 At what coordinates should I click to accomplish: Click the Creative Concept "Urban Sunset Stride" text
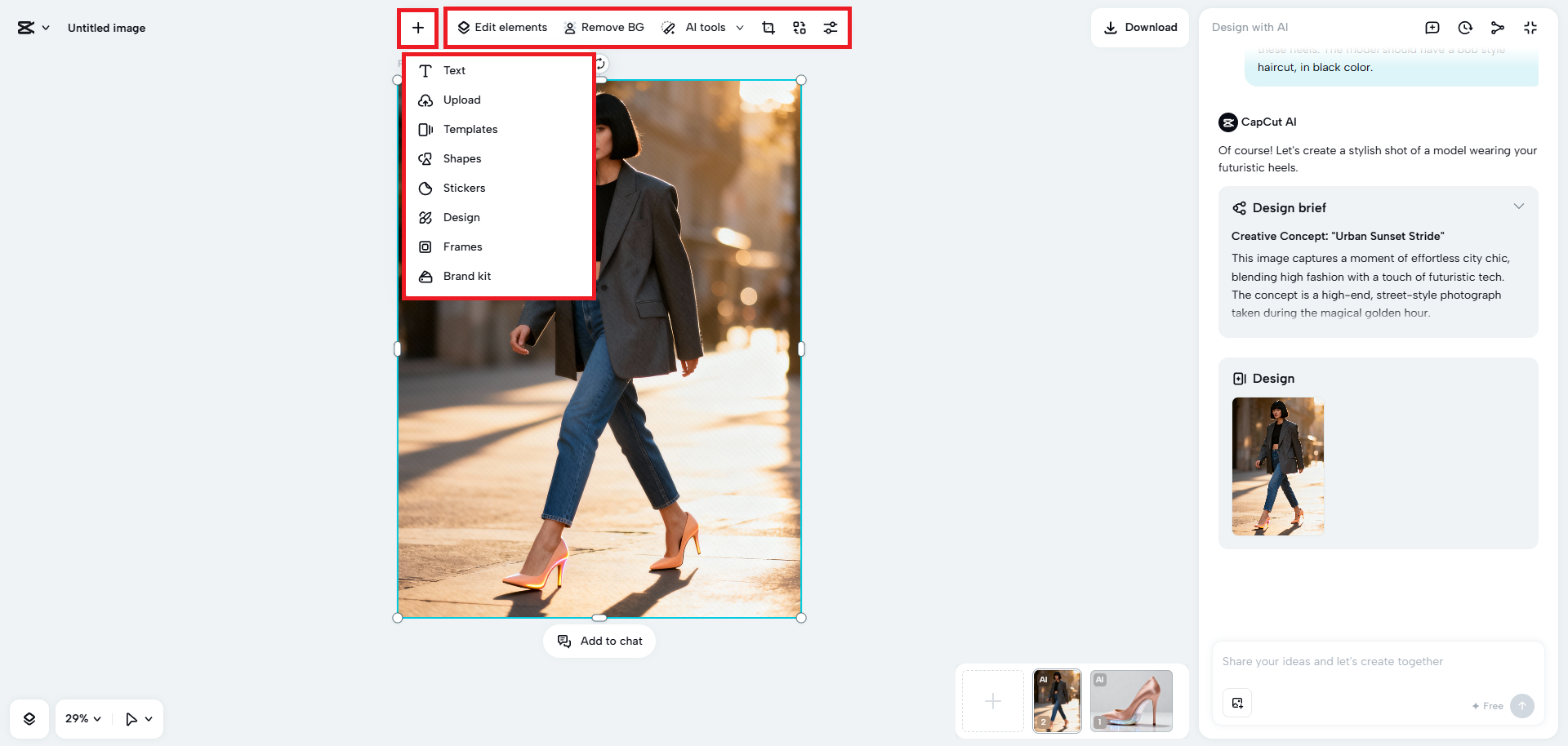pos(1338,237)
